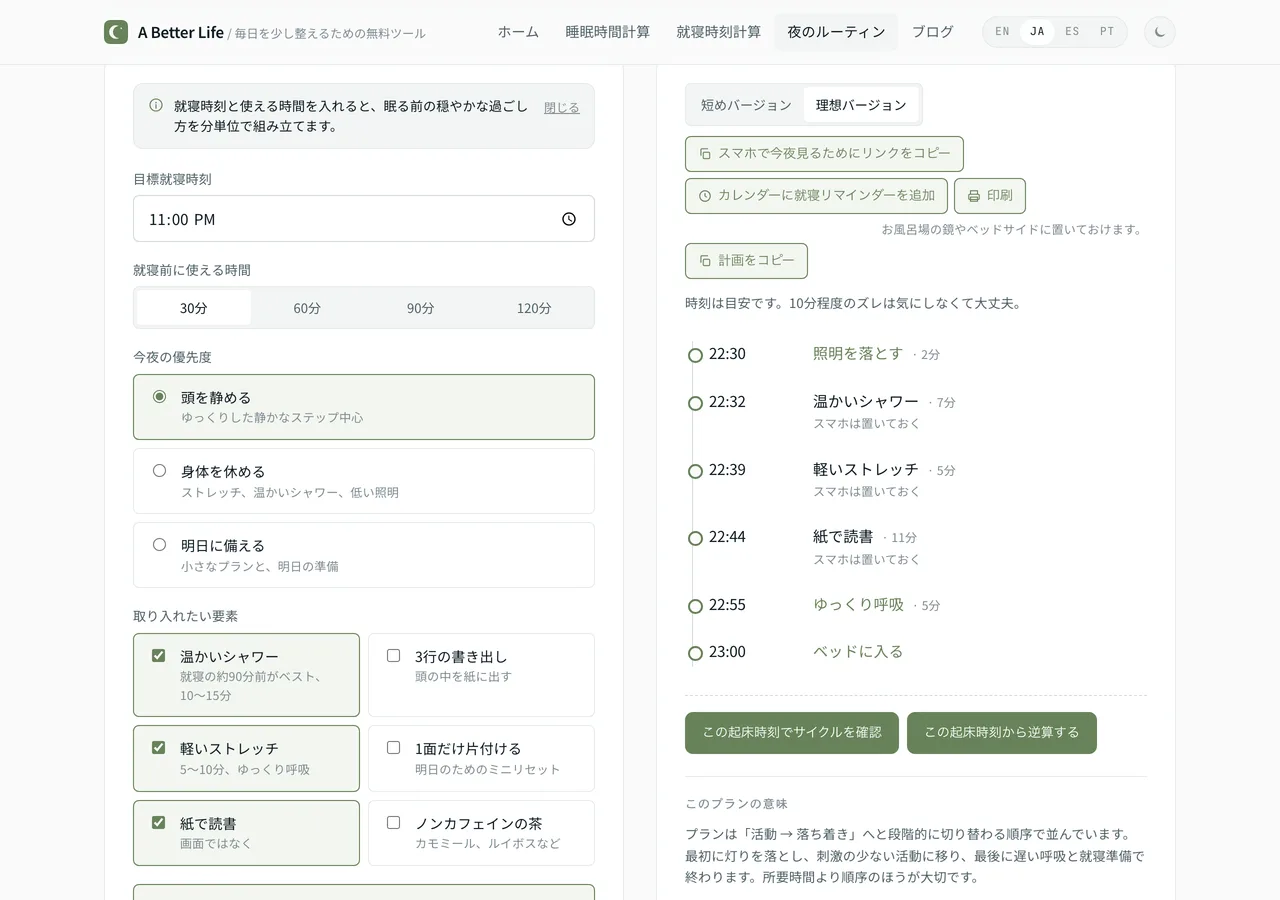Click このプランの意味 heading
This screenshot has width=1280, height=900.
pos(736,804)
